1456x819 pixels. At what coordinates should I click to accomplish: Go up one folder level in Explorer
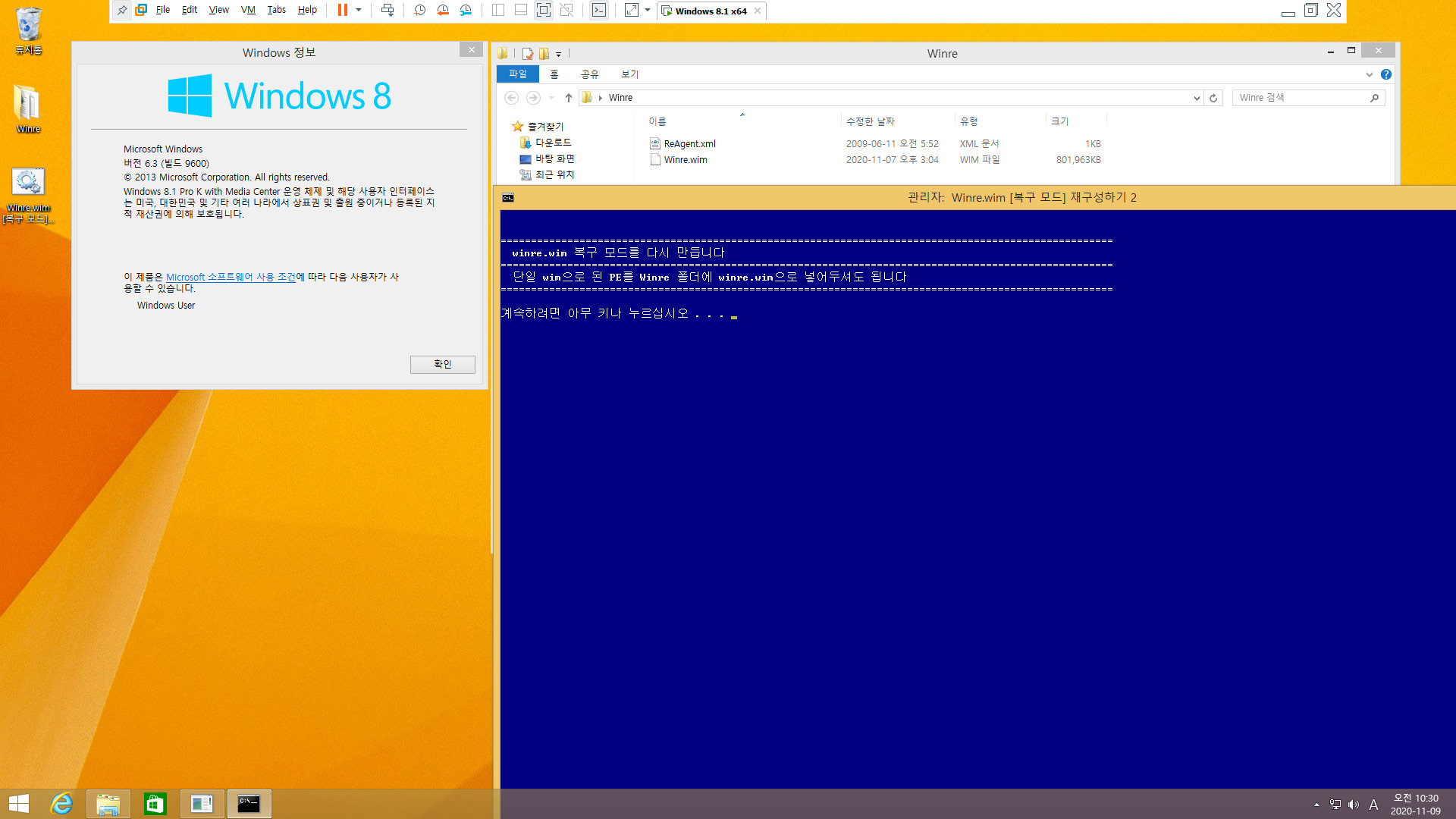click(x=569, y=98)
